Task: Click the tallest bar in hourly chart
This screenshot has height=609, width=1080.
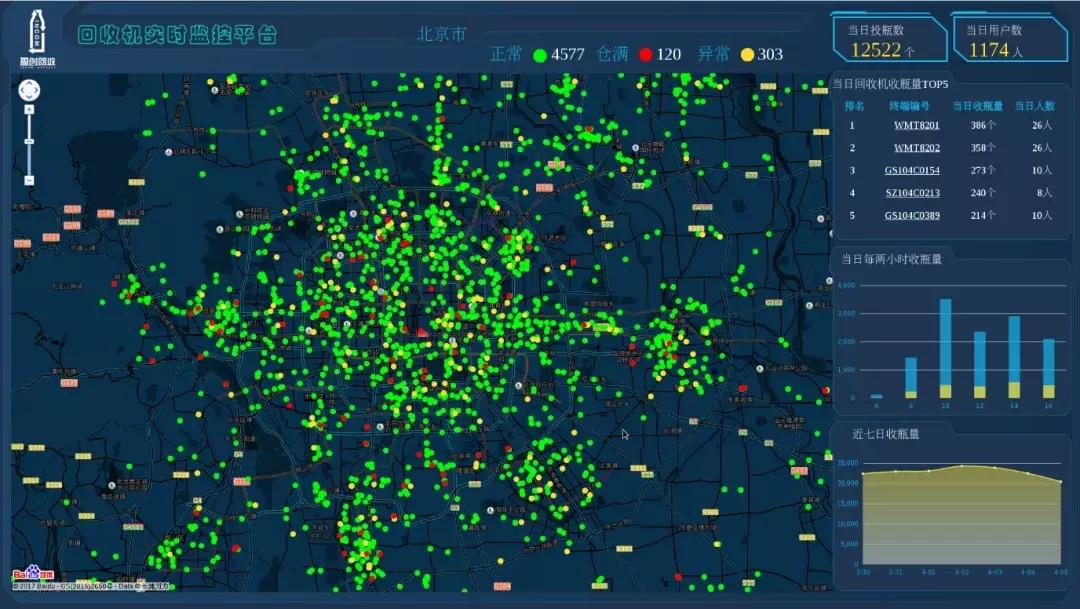Action: 946,347
